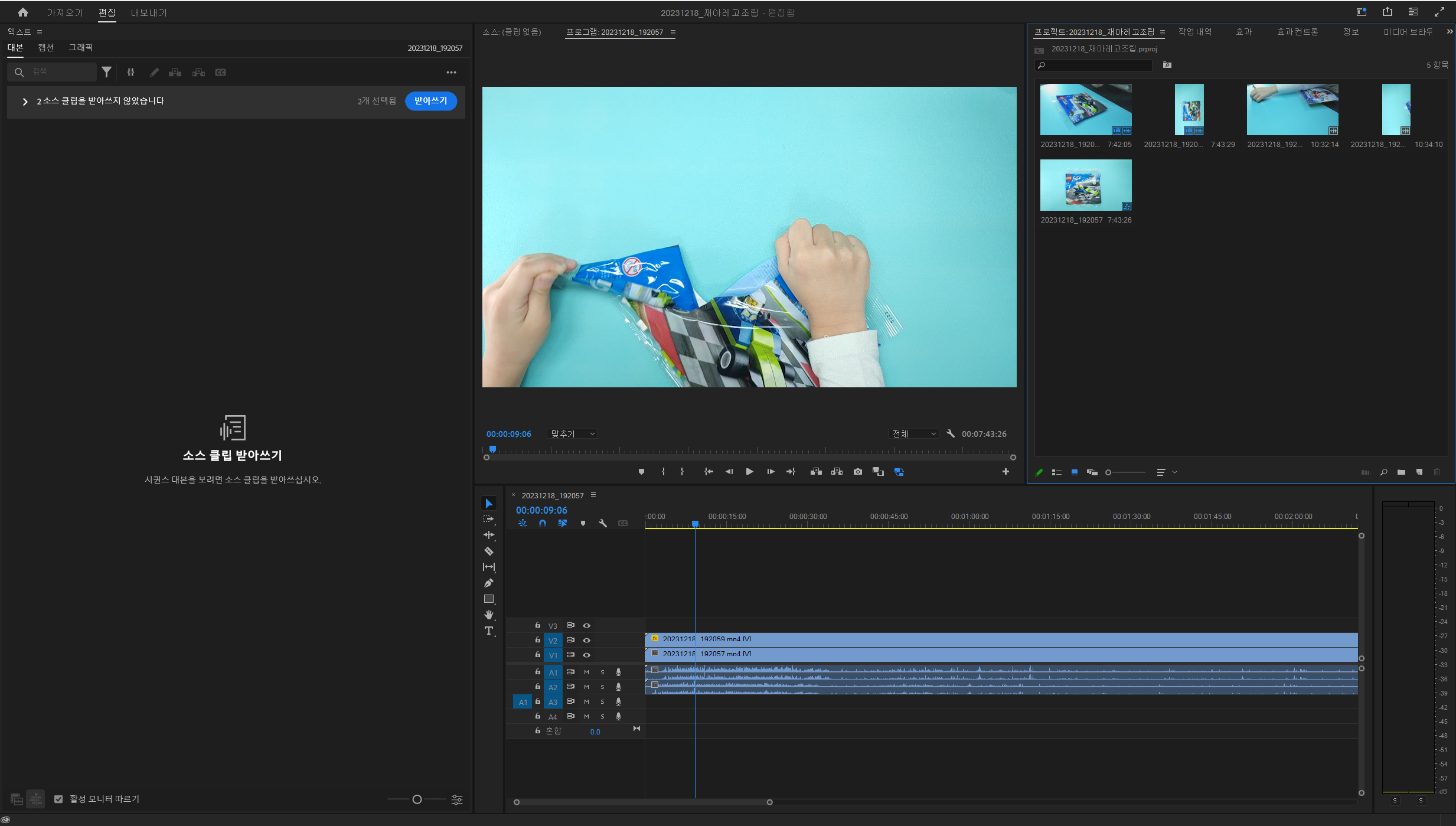Toggle Snap in timeline (magnet icon)
This screenshot has height=826, width=1456.
point(543,524)
